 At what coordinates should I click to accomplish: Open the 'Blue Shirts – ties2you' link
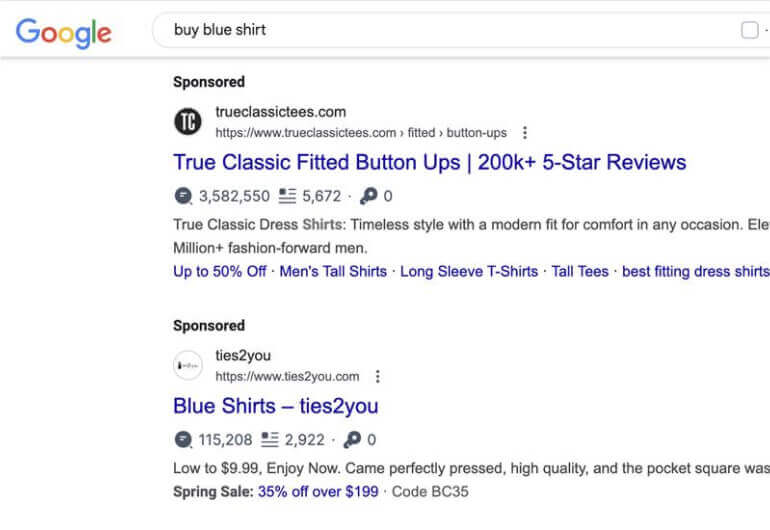[276, 406]
